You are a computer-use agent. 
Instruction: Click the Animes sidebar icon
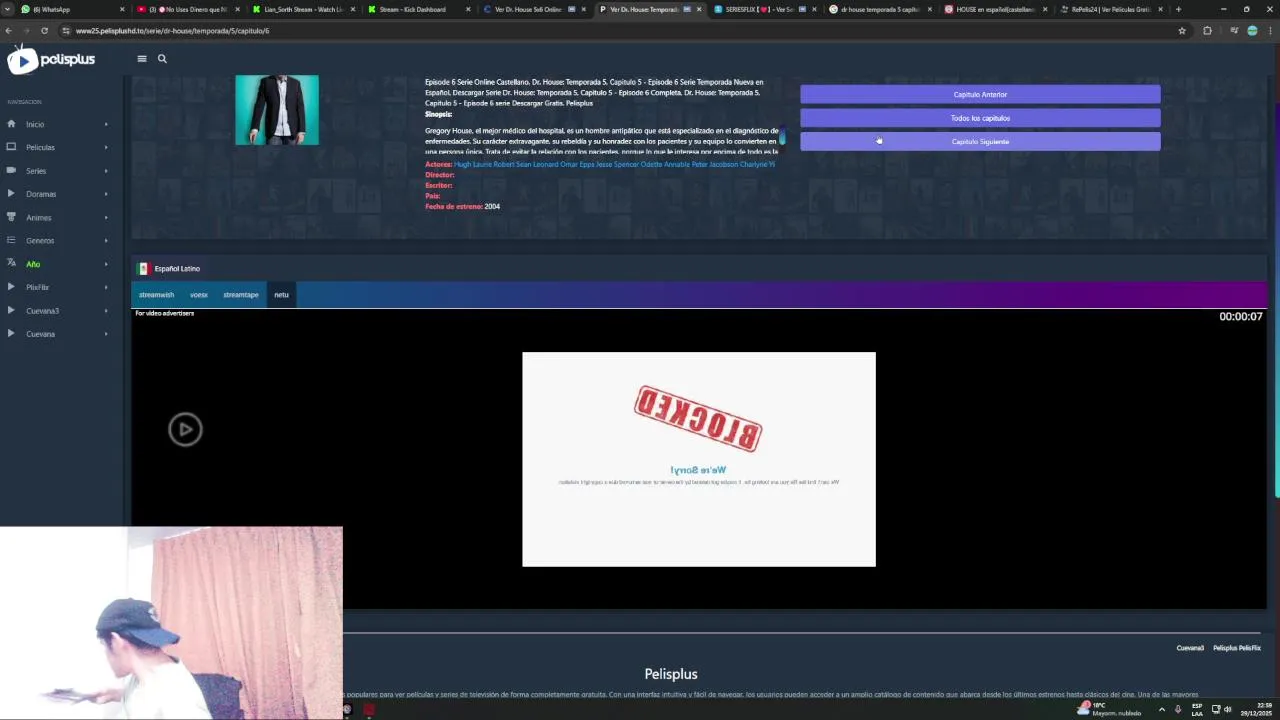coord(11,217)
